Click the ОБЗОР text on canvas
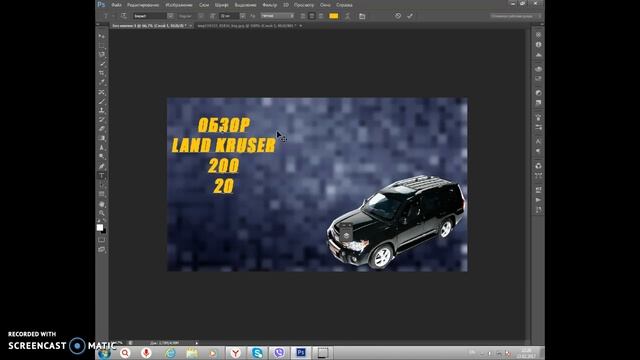The image size is (640, 360). (224, 125)
